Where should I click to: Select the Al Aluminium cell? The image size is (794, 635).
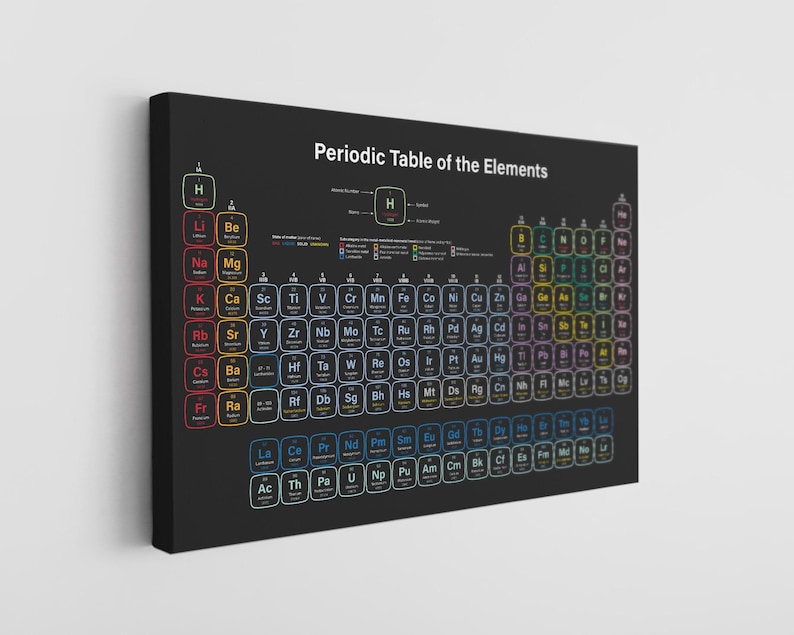(x=522, y=269)
